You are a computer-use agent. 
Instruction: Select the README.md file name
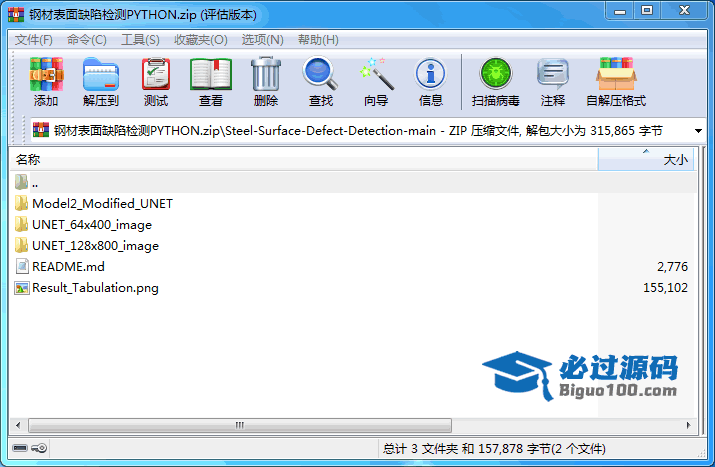68,266
